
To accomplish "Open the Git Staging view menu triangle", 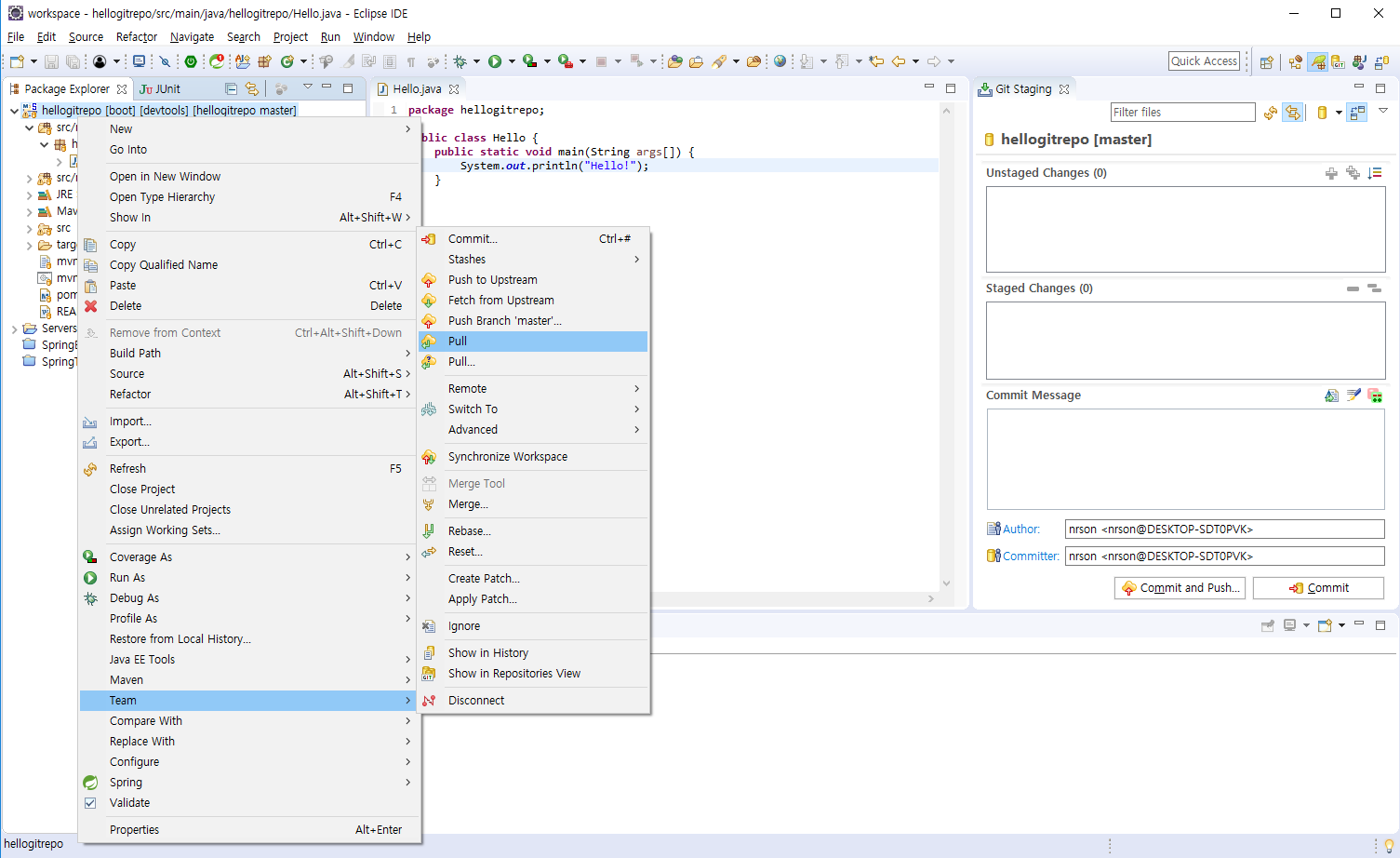I will (x=1383, y=111).
